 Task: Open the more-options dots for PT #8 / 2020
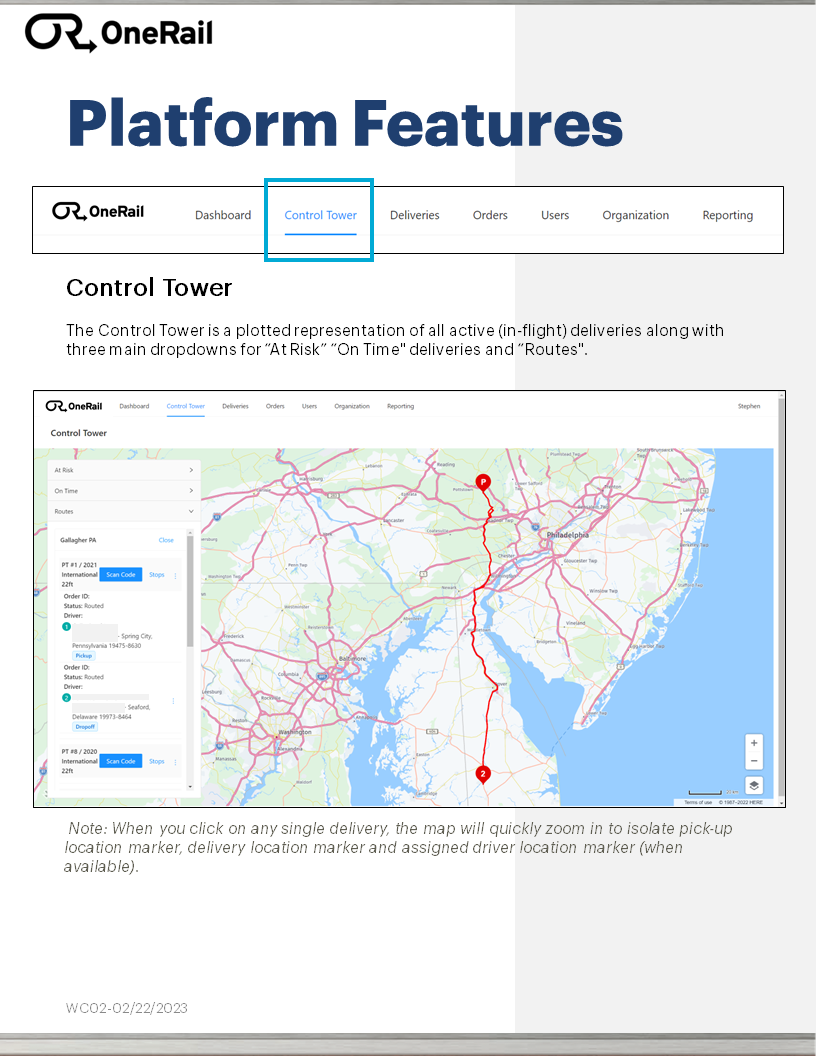[176, 762]
